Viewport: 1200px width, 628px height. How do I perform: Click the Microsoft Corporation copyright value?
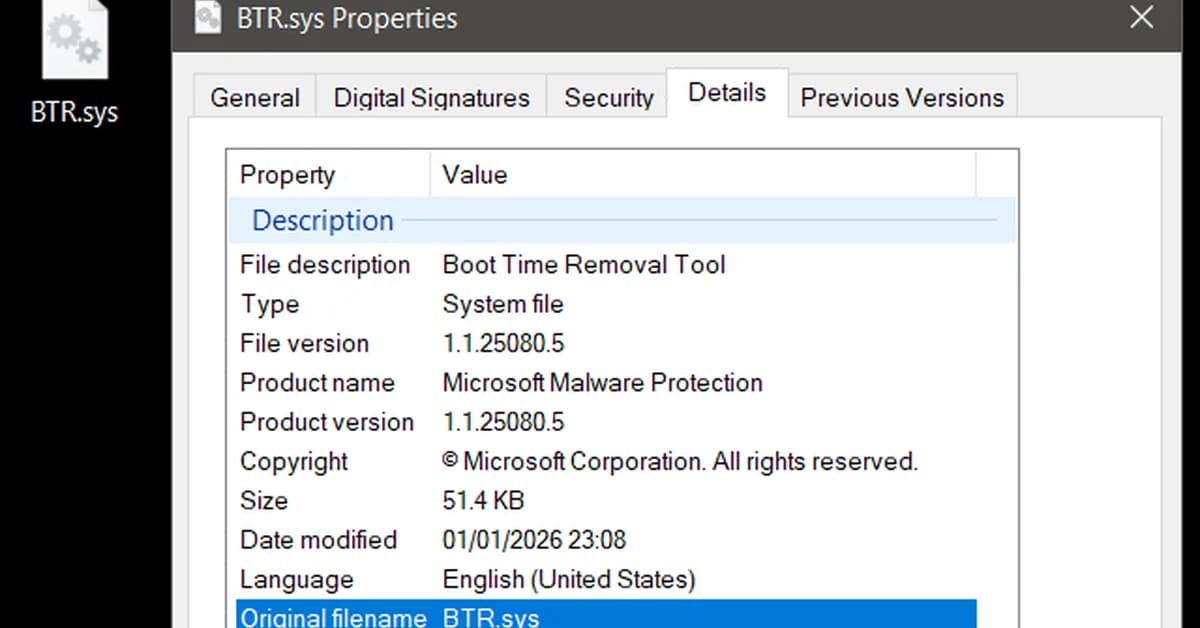pos(680,461)
